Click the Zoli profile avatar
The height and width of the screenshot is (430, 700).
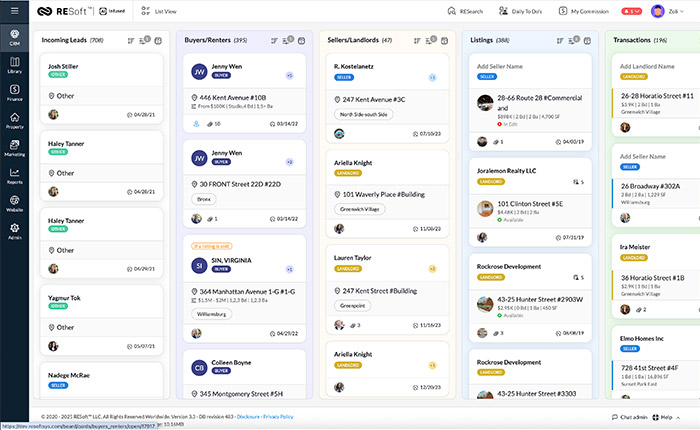coord(657,11)
